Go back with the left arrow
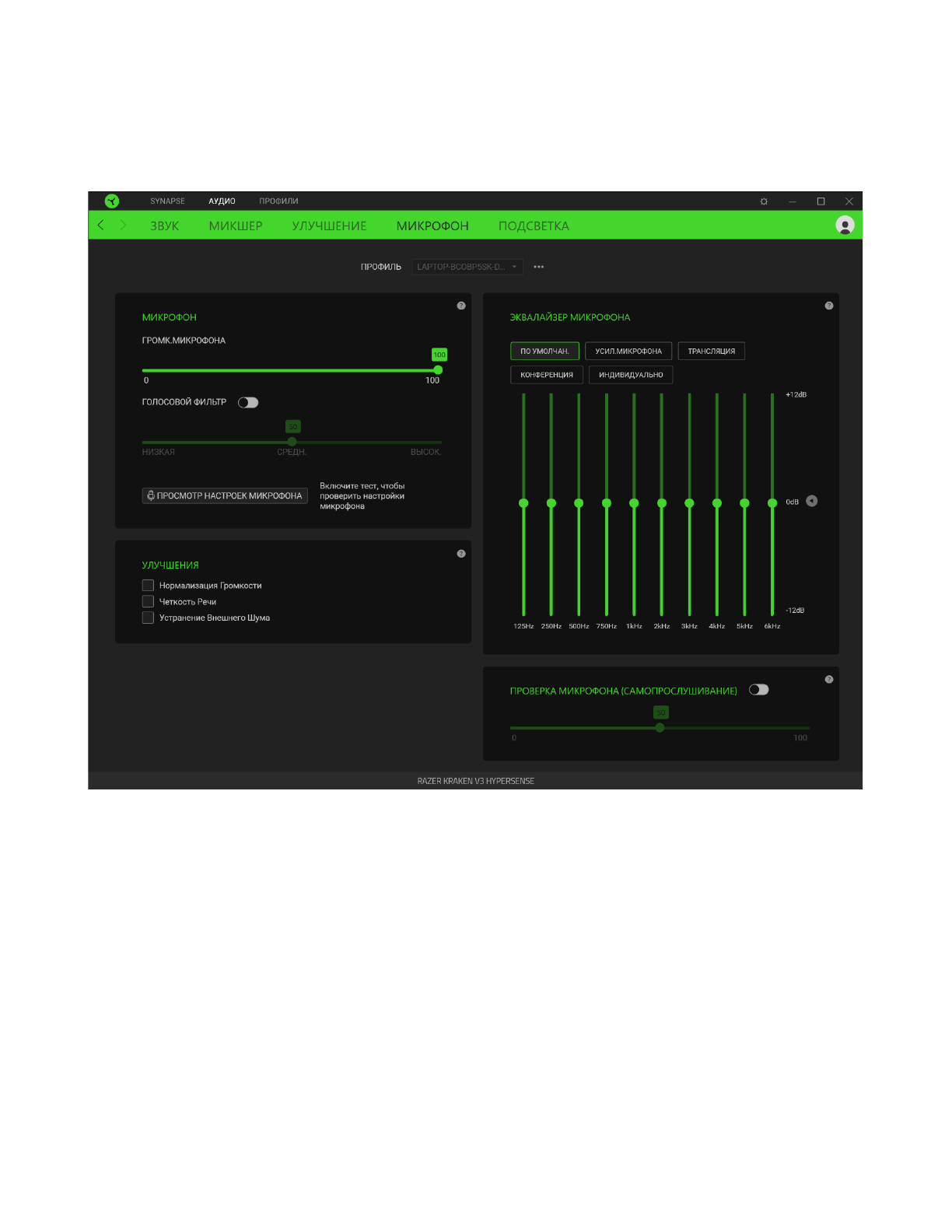 [x=100, y=225]
